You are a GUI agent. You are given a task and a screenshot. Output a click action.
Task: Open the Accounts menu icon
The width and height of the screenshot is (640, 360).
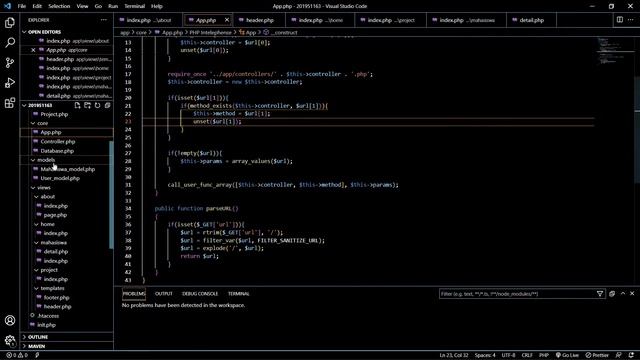(x=10, y=320)
